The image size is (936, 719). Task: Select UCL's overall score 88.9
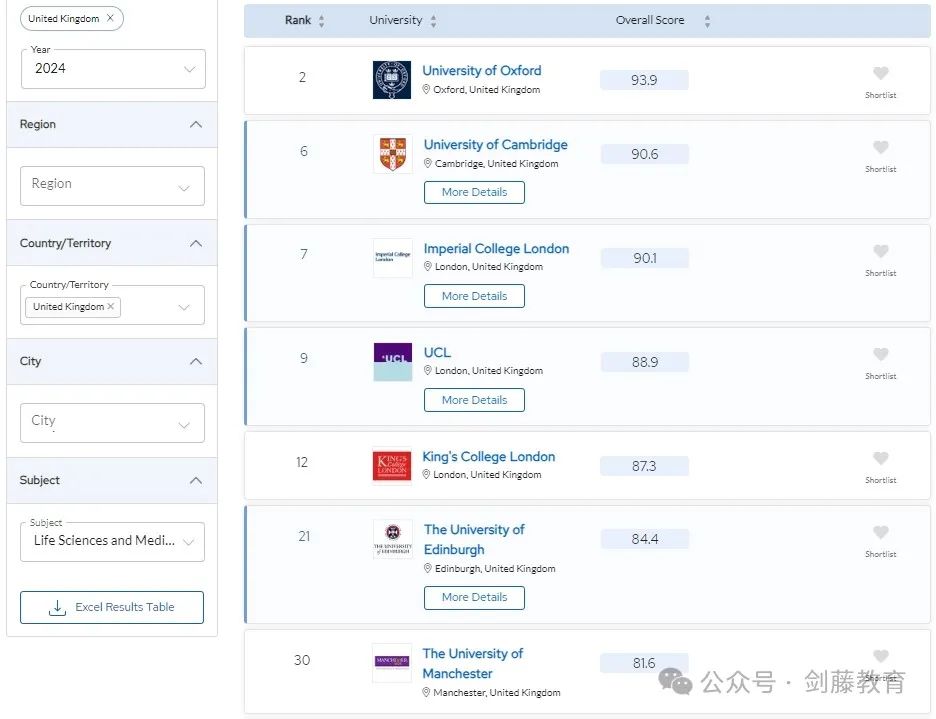click(645, 362)
